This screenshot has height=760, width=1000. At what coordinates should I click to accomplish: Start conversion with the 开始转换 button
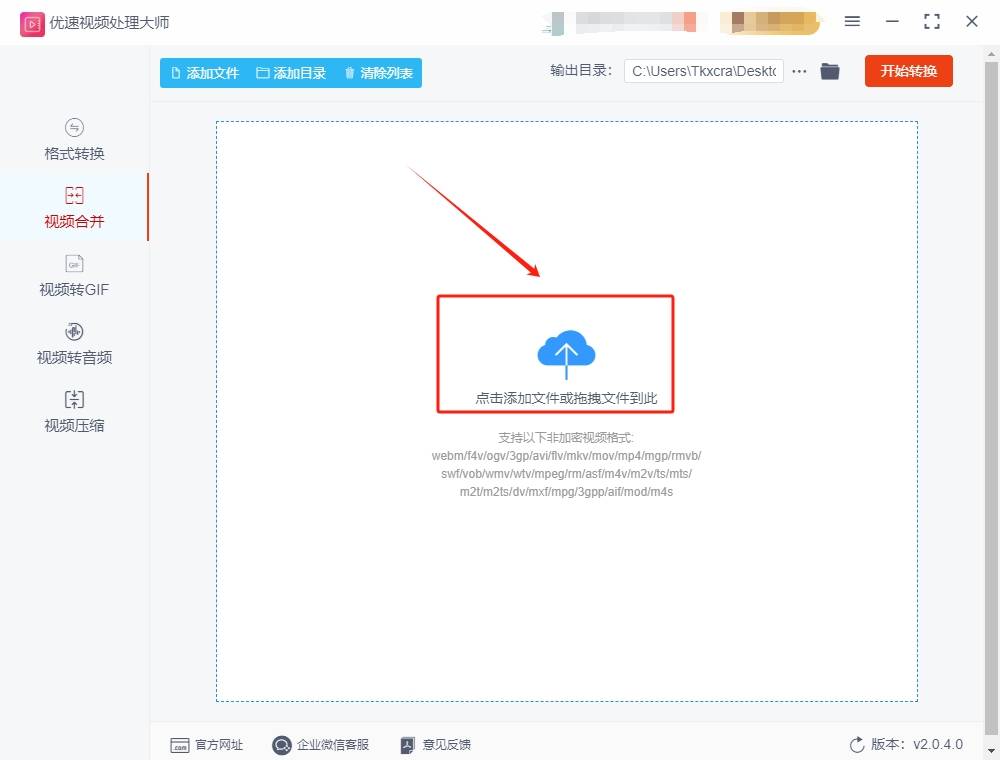point(908,71)
